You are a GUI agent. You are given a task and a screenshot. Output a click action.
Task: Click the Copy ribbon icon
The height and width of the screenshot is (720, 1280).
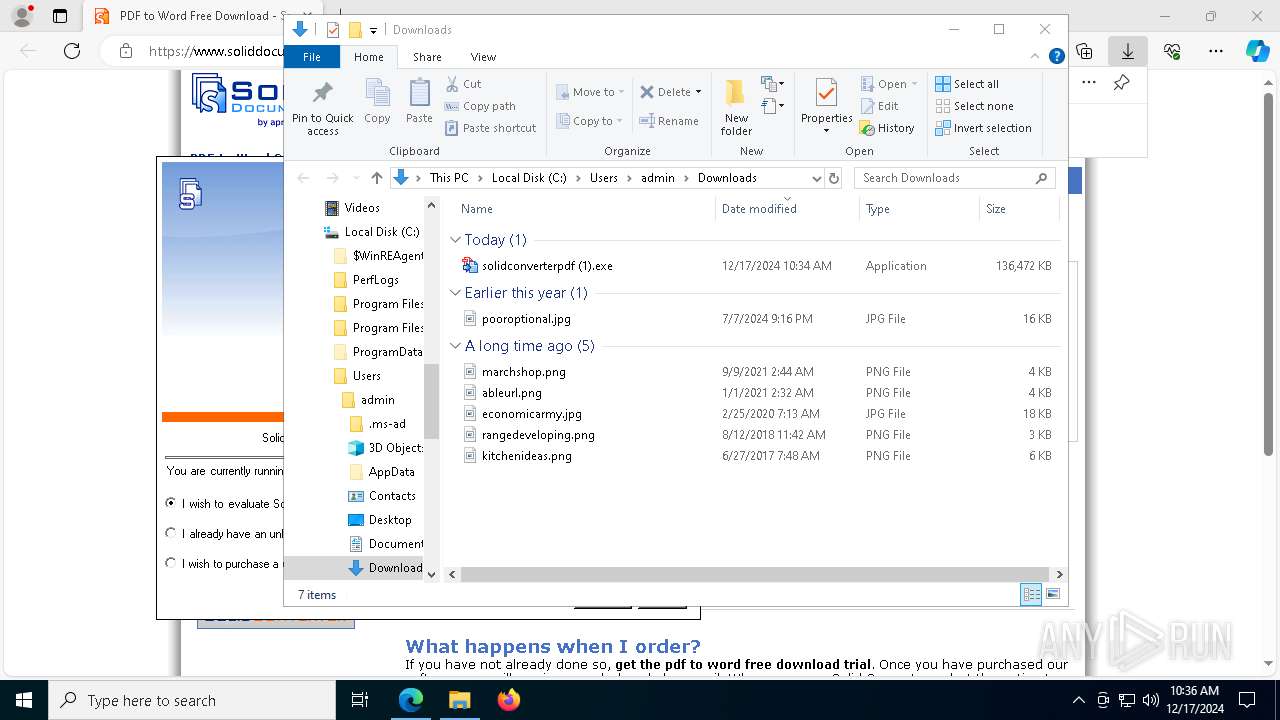coord(377,102)
